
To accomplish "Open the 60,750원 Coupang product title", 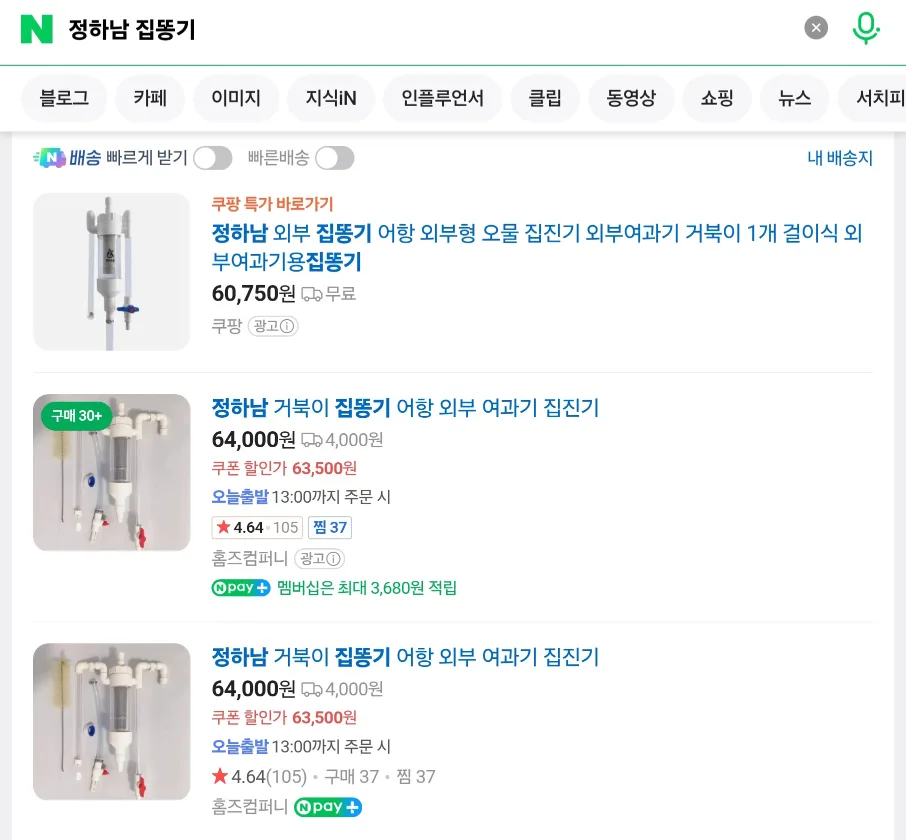I will [537, 247].
